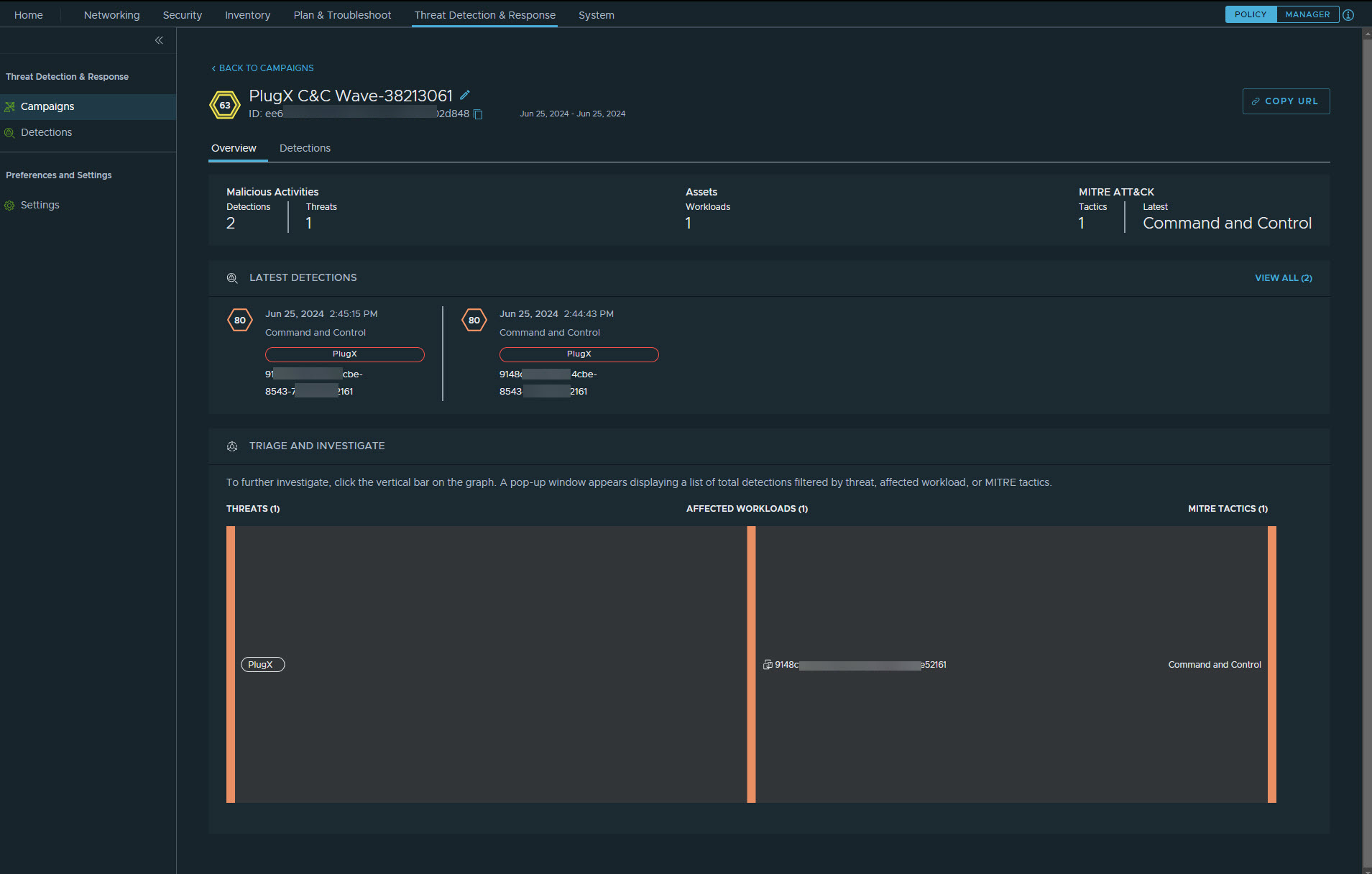The width and height of the screenshot is (1372, 874).
Task: Open Settings in the sidebar
Action: [88, 206]
